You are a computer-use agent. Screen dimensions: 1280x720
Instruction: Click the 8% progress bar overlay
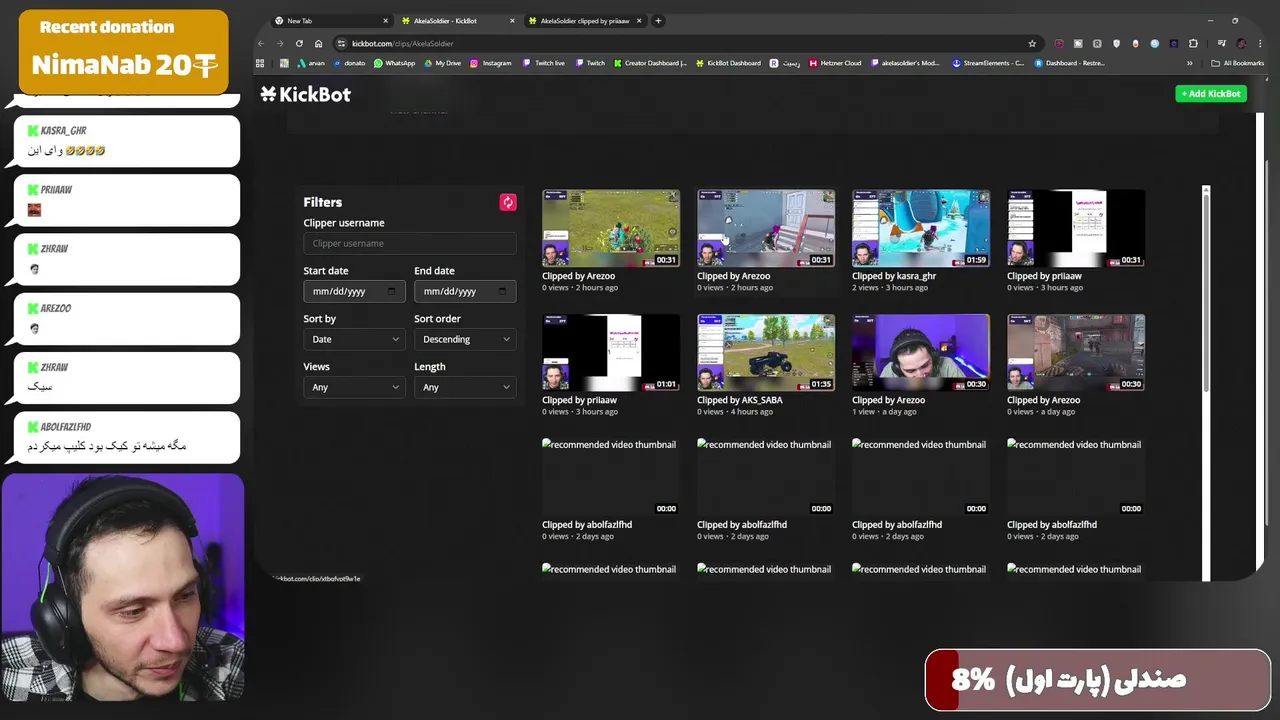point(1098,680)
